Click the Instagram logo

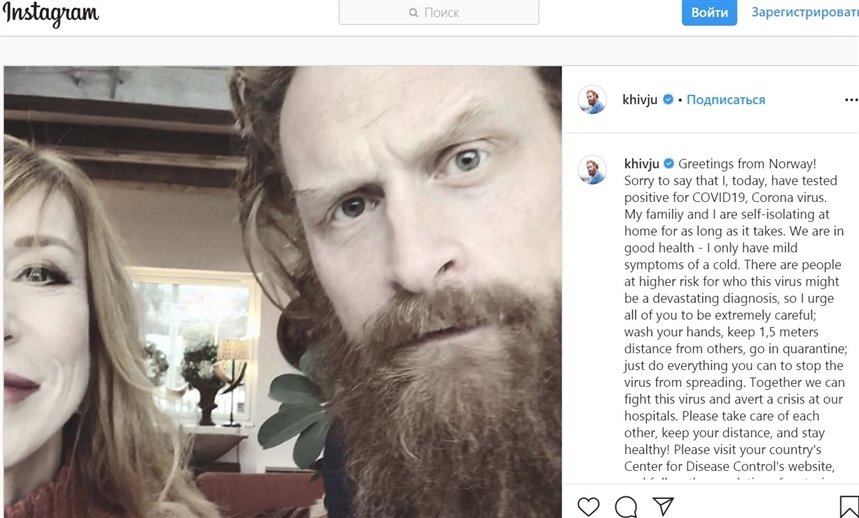click(50, 14)
